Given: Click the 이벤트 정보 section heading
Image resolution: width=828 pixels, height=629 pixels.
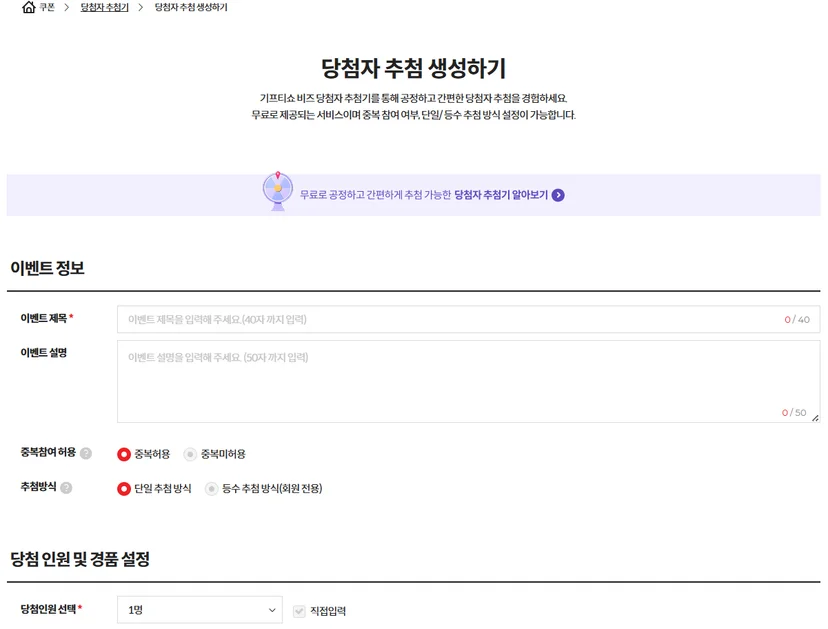Looking at the screenshot, I should point(48,268).
